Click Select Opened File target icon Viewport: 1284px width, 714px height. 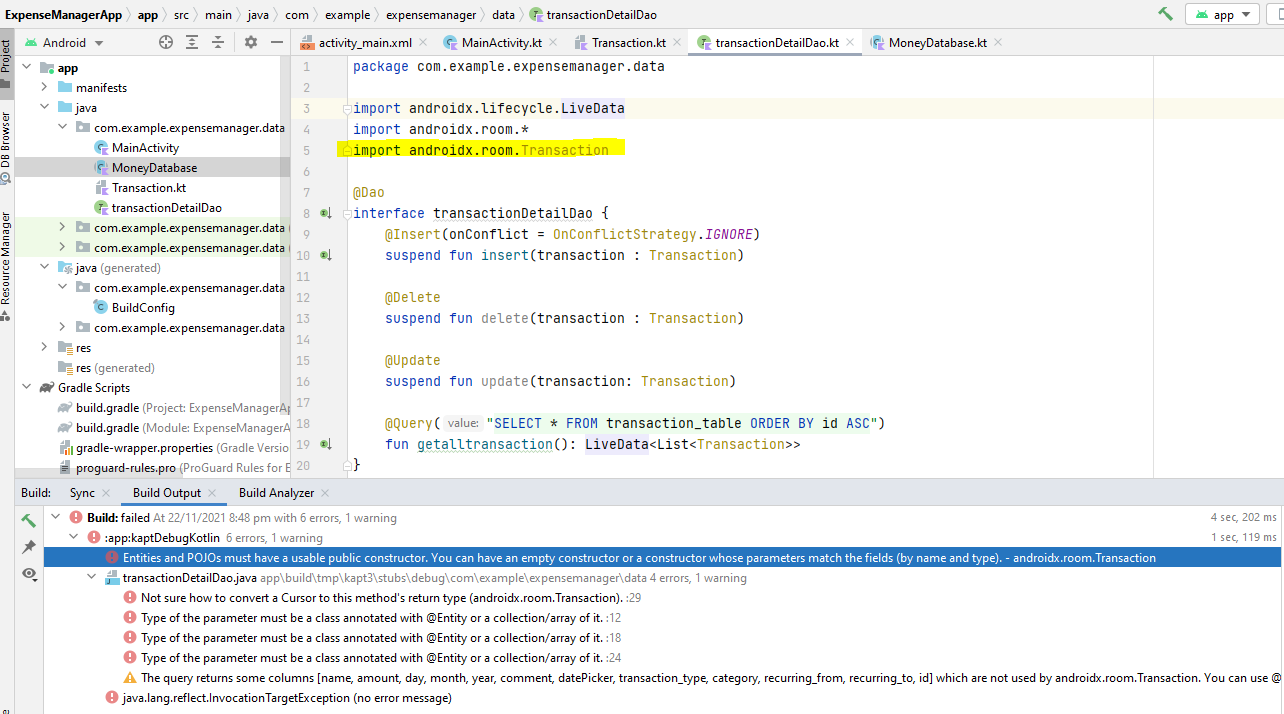click(x=166, y=42)
